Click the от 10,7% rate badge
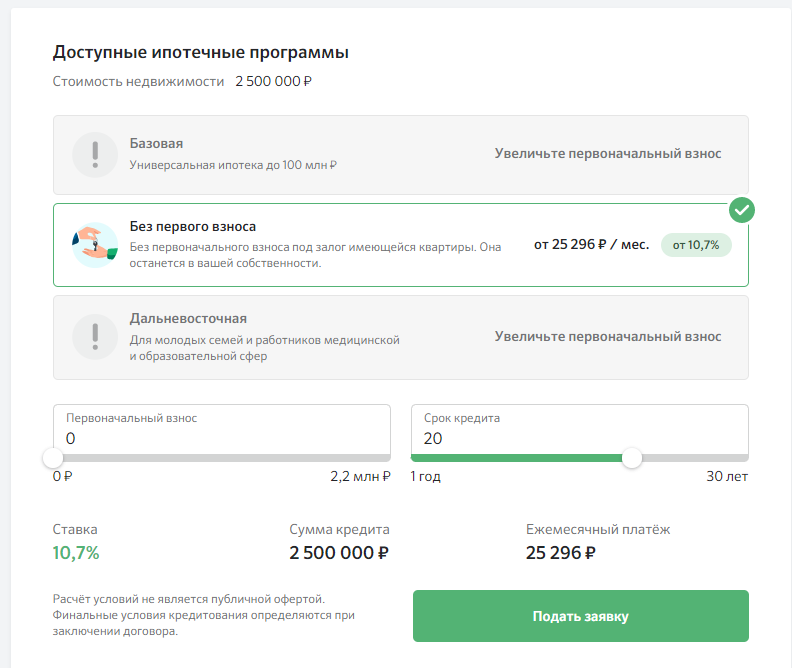Screen dimensions: 792x668 pyautogui.click(x=696, y=245)
